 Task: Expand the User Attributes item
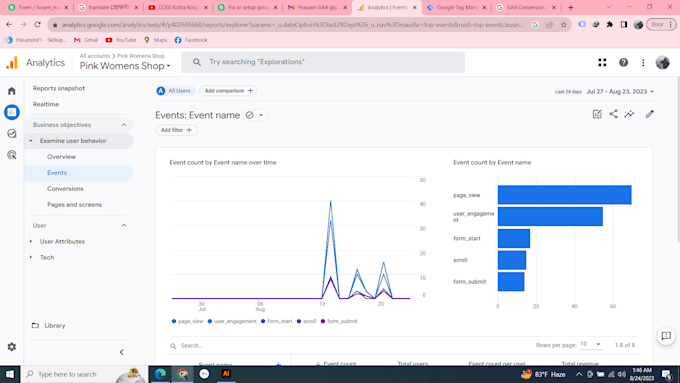coord(31,242)
